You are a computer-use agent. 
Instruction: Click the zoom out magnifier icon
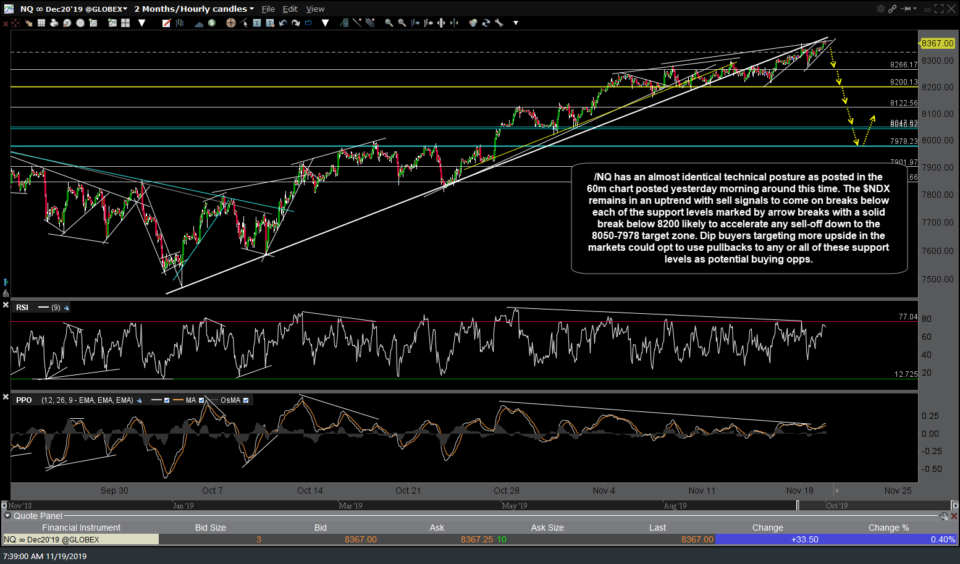pyautogui.click(x=402, y=23)
